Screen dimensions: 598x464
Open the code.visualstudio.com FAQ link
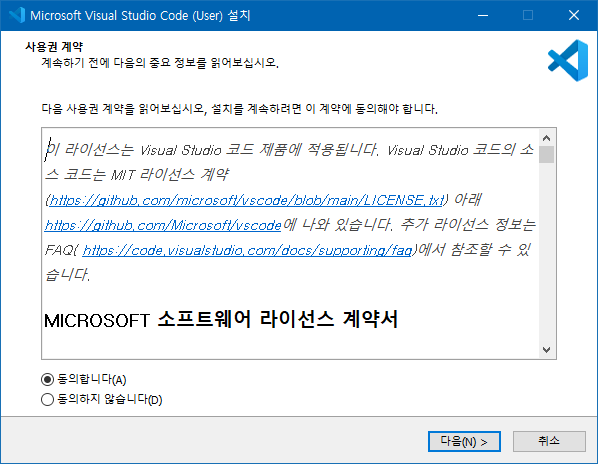point(247,250)
